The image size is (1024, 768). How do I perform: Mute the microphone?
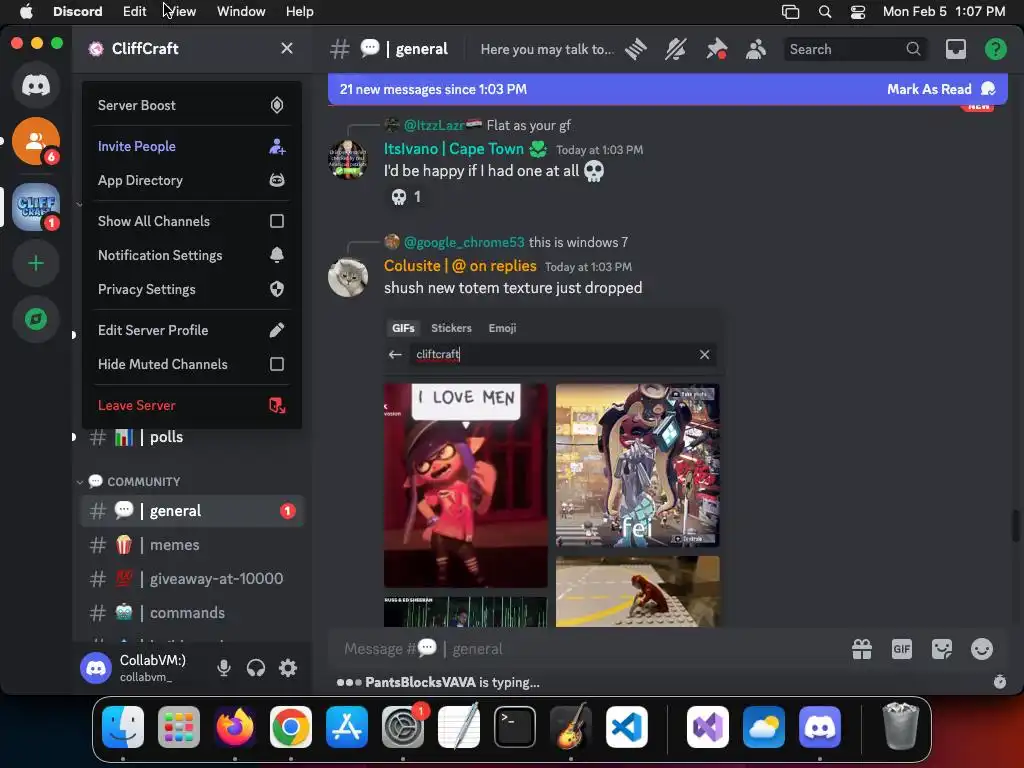pyautogui.click(x=224, y=667)
